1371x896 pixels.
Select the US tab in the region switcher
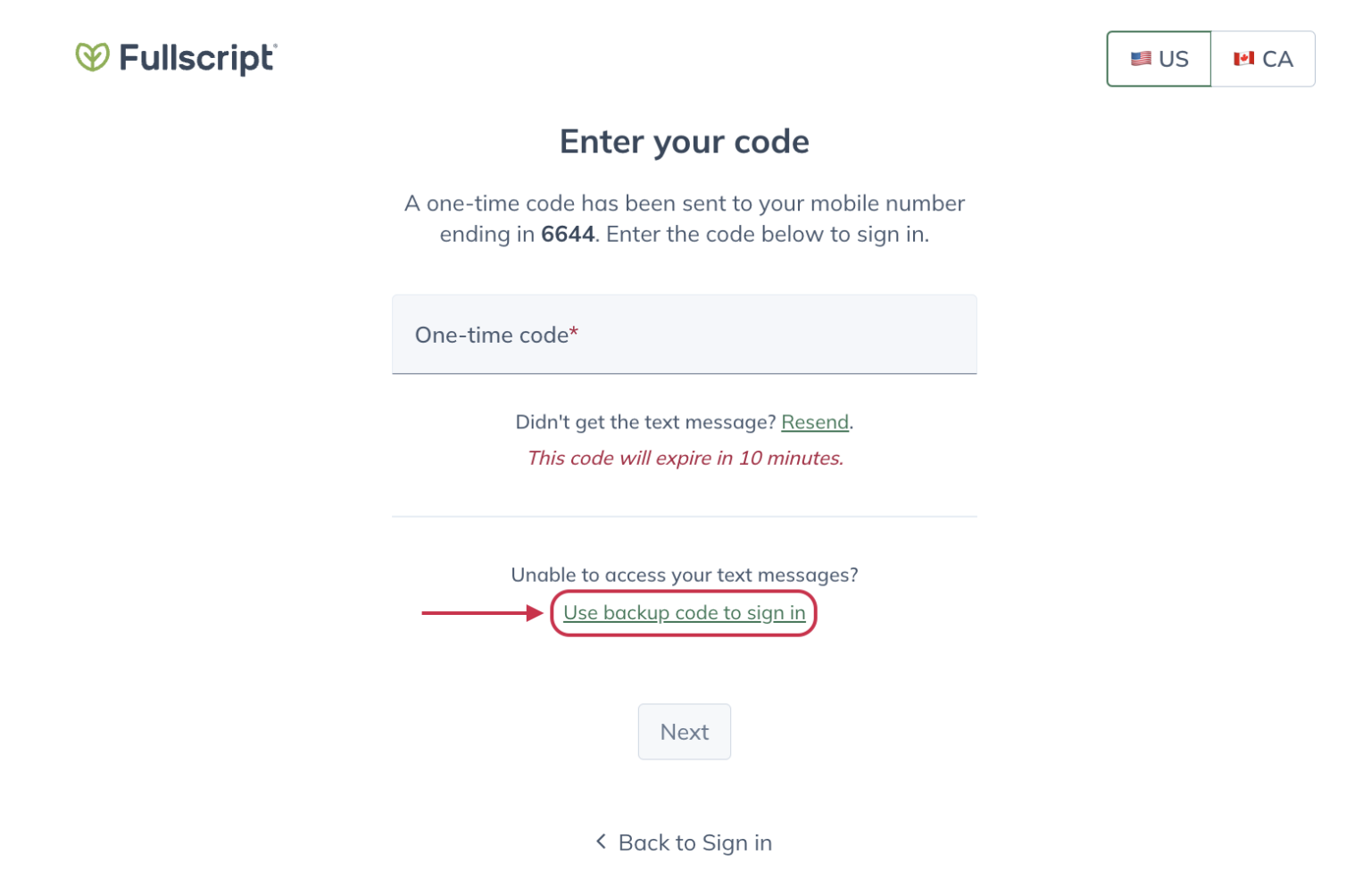tap(1159, 58)
